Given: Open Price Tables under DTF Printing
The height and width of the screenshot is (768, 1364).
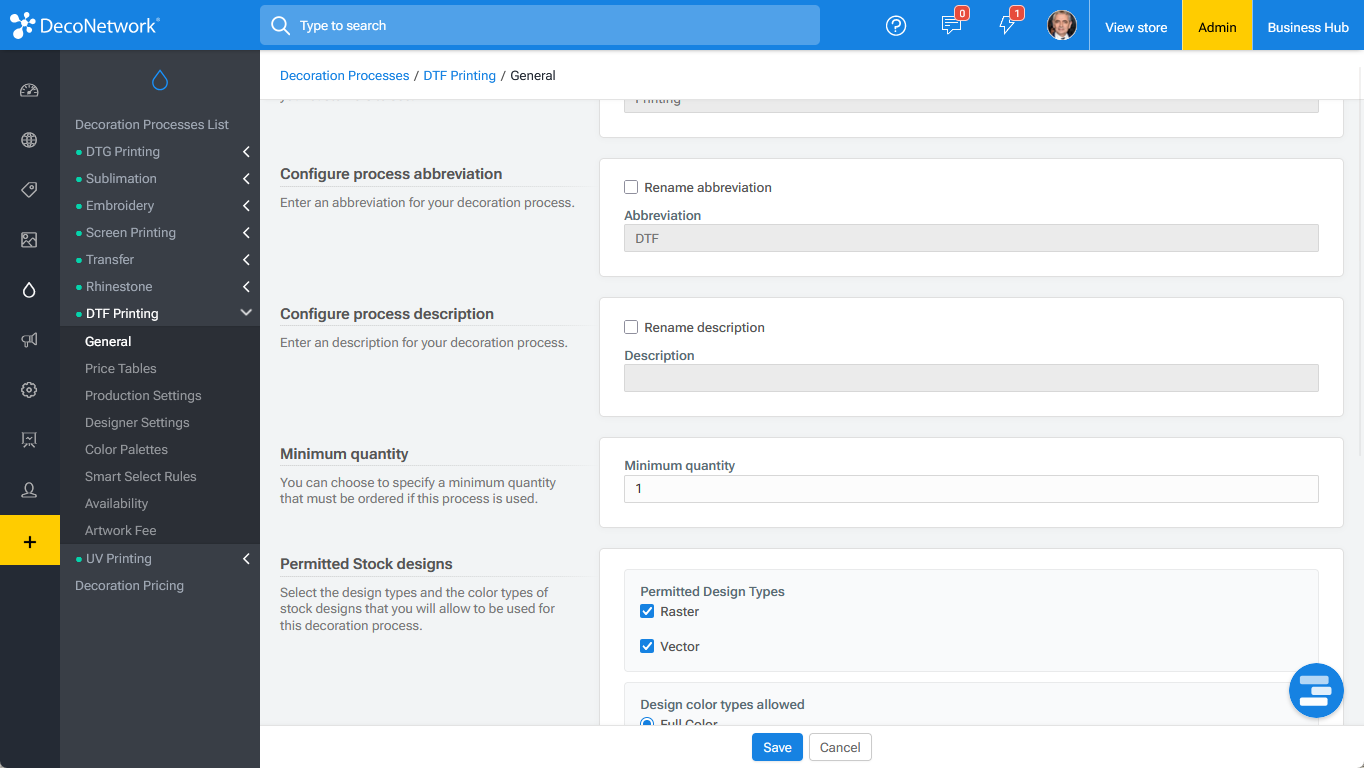Looking at the screenshot, I should click(x=121, y=368).
